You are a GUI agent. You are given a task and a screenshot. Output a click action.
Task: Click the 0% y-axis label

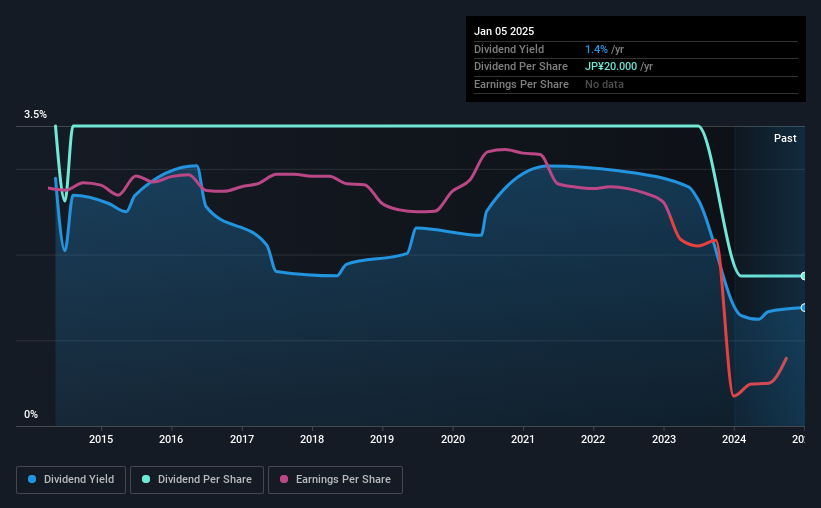[31, 414]
